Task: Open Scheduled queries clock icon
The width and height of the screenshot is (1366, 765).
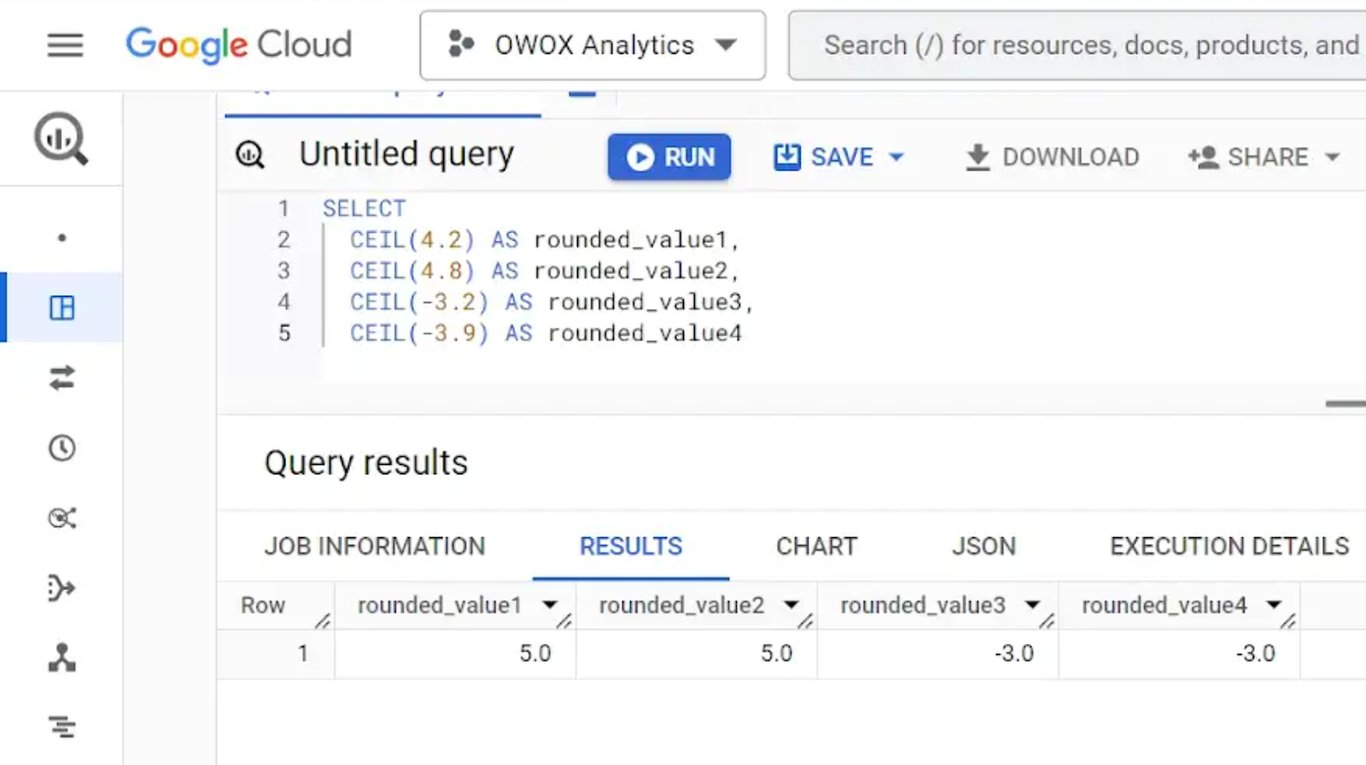Action: pyautogui.click(x=62, y=447)
